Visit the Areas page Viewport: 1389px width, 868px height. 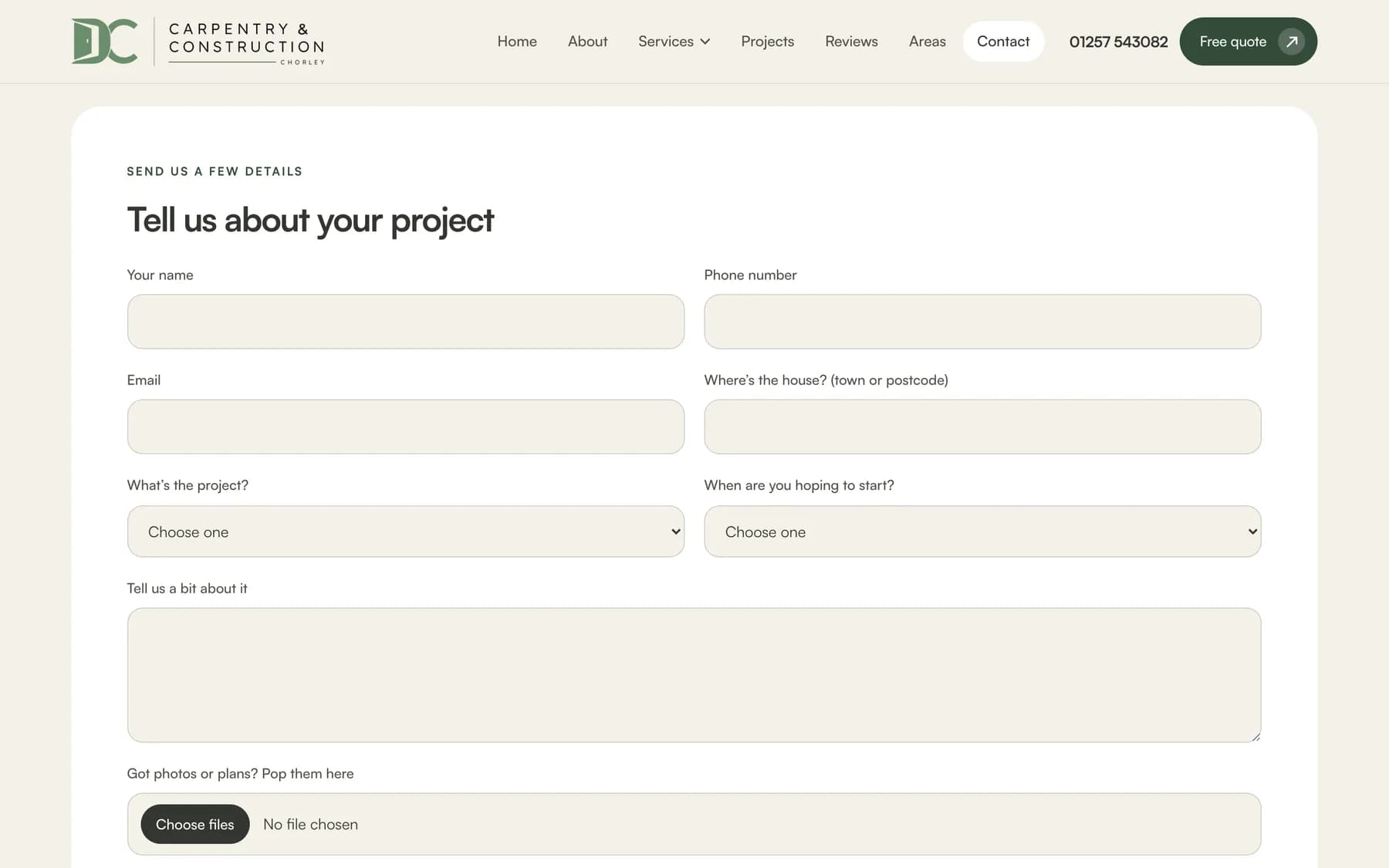pyautogui.click(x=927, y=42)
